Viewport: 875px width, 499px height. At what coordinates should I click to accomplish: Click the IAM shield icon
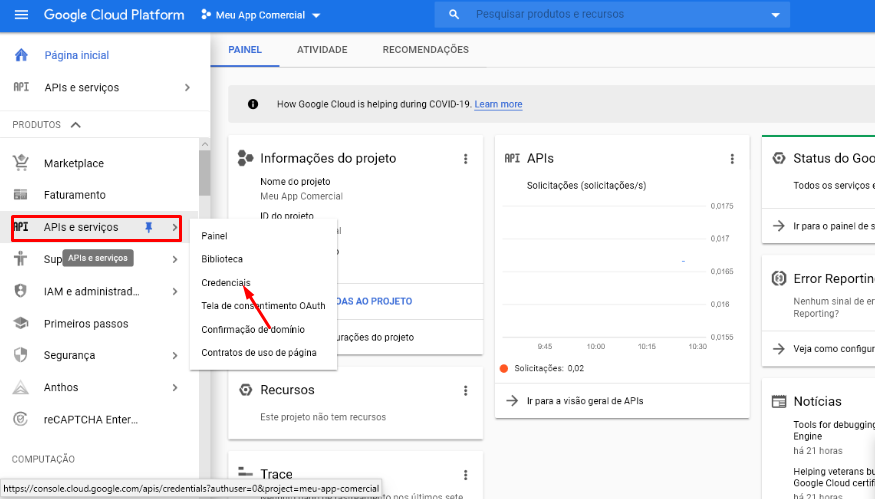[x=21, y=291]
